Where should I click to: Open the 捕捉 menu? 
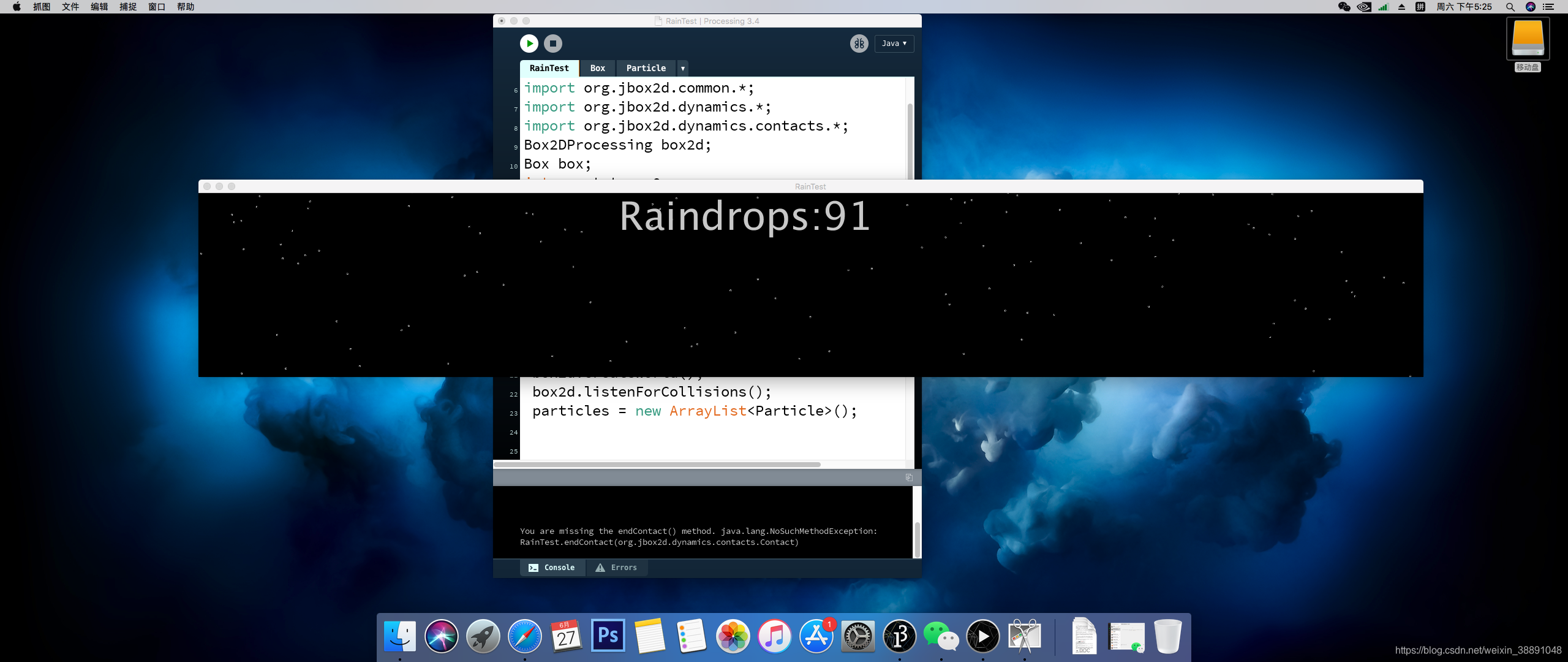[128, 7]
